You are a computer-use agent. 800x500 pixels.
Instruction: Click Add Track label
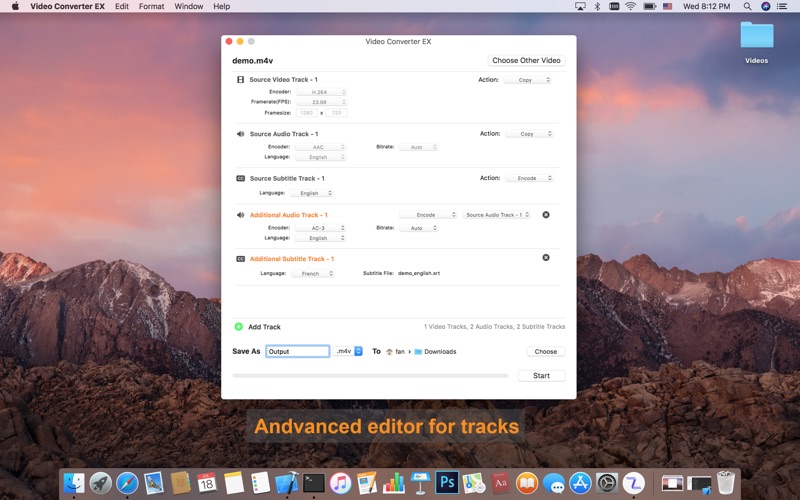tap(264, 327)
